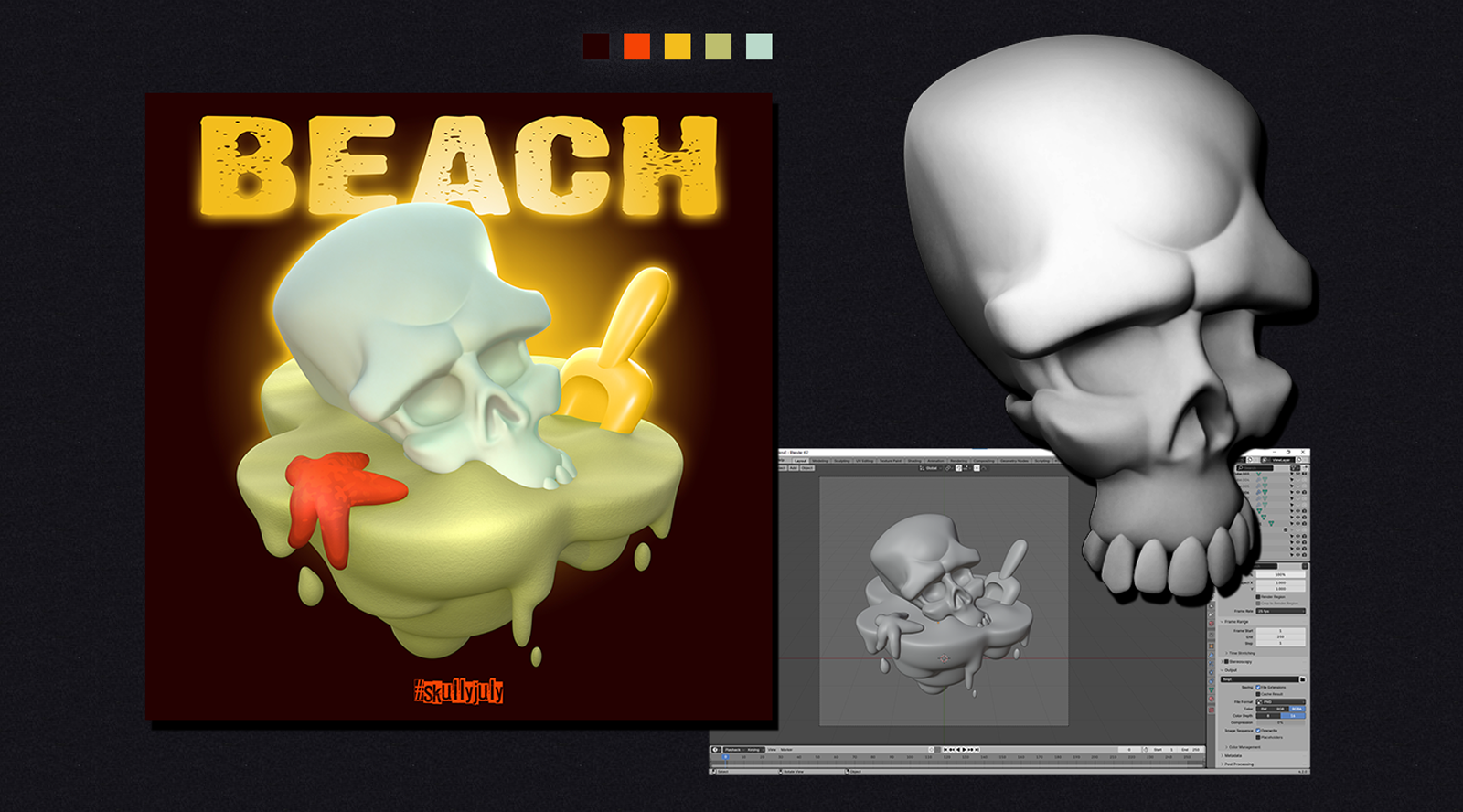1463x812 pixels.
Task: Open the Add menu in the viewport header
Action: tap(794, 468)
